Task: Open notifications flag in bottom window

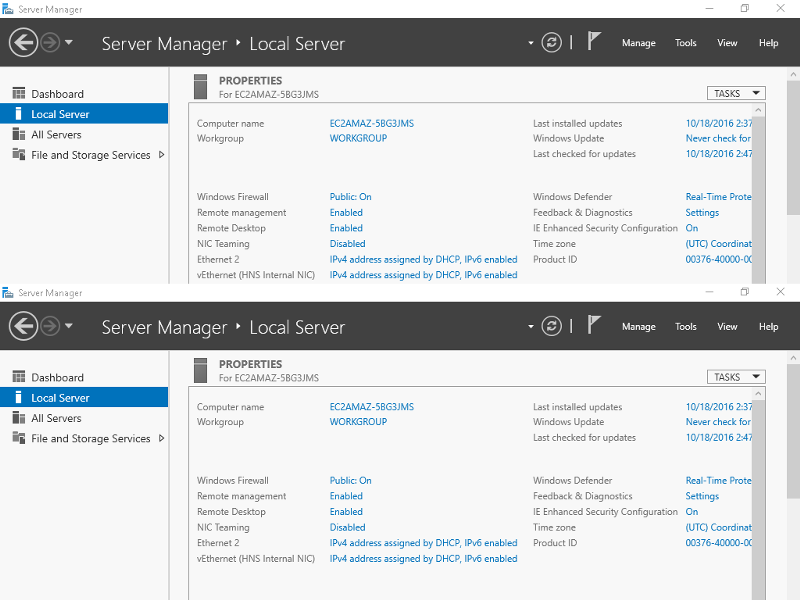Action: pyautogui.click(x=593, y=325)
